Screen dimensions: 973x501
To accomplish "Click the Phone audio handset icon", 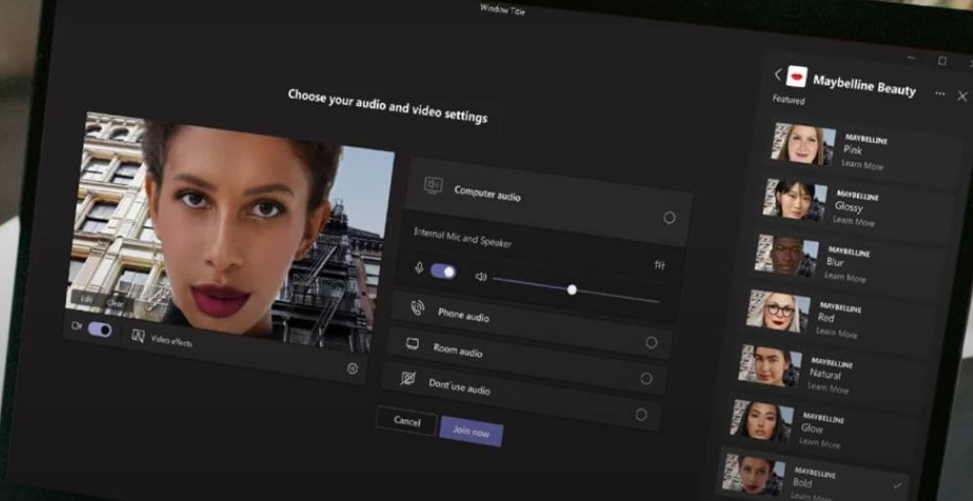I will [417, 307].
